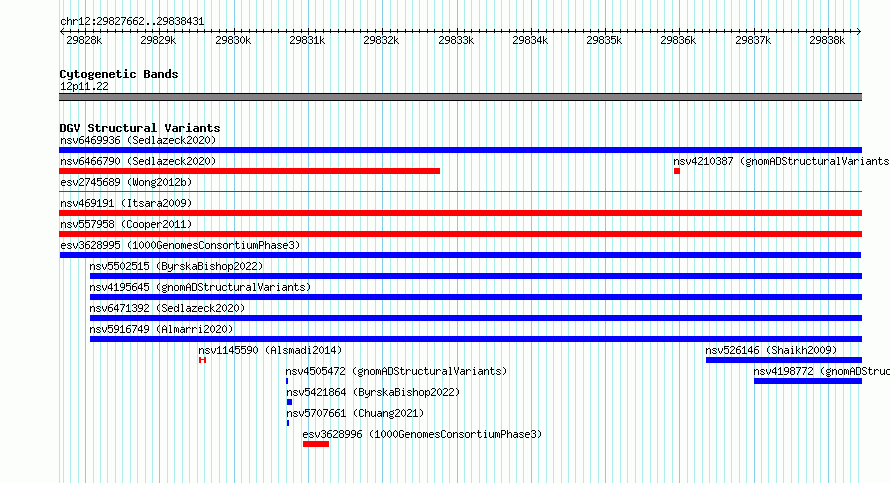Open nsv5707661 (Chuang2021) variant
The height and width of the screenshot is (483, 890).
point(355,413)
